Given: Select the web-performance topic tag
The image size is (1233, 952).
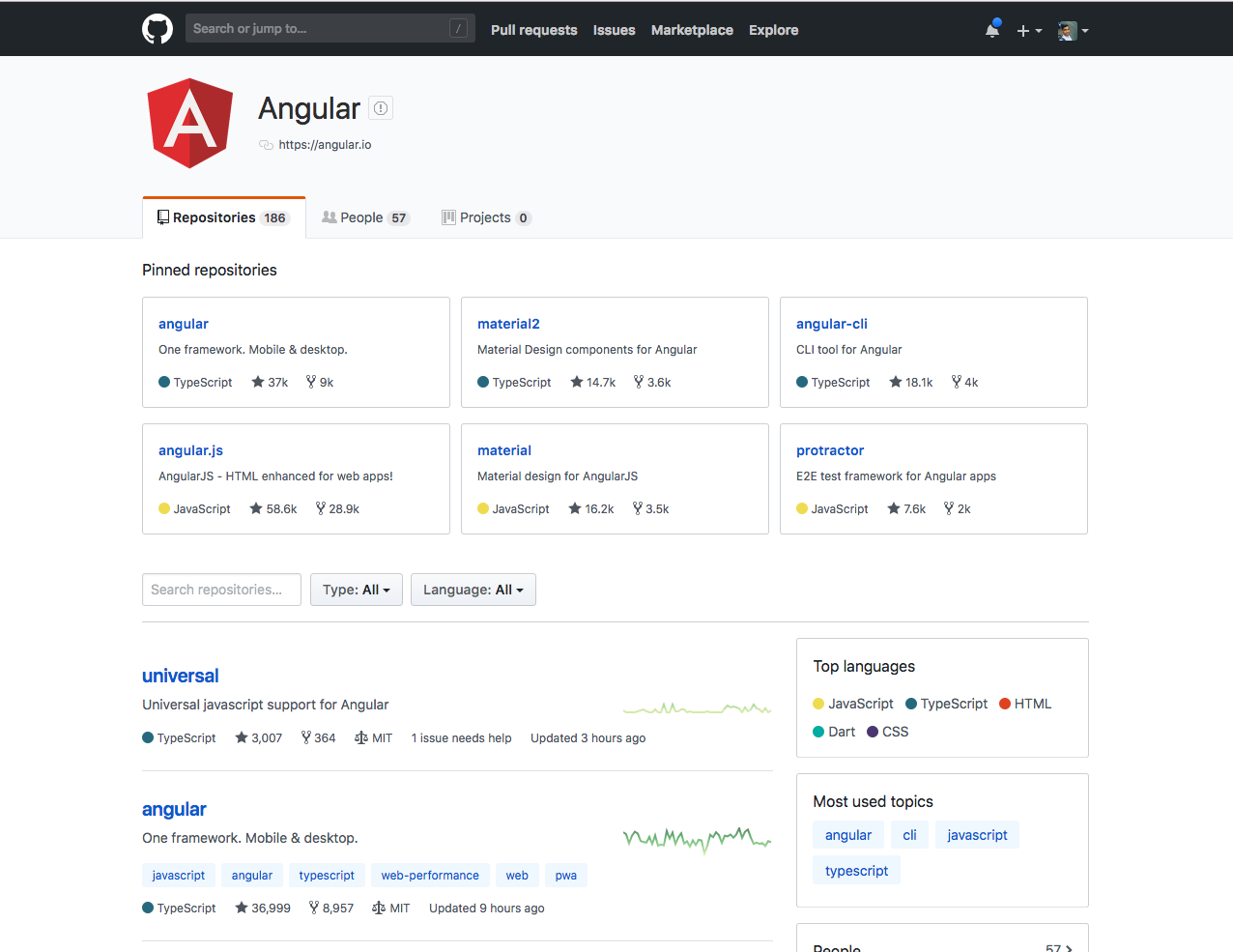Looking at the screenshot, I should 430,876.
